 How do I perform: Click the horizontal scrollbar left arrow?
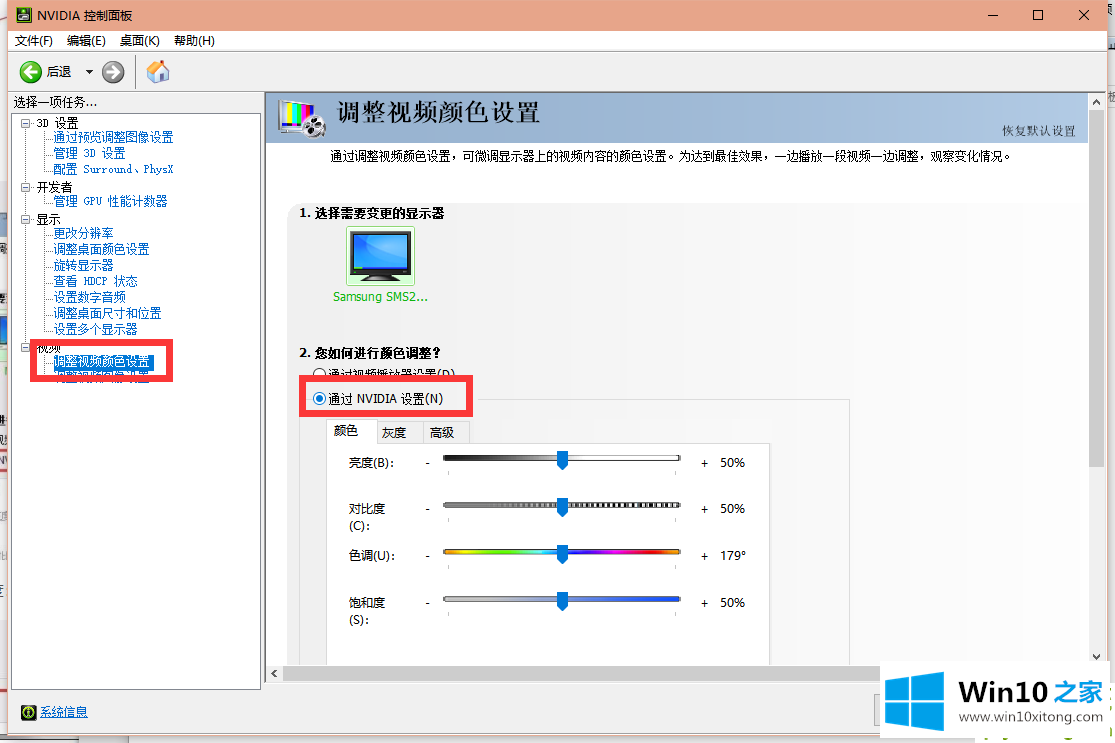[274, 673]
